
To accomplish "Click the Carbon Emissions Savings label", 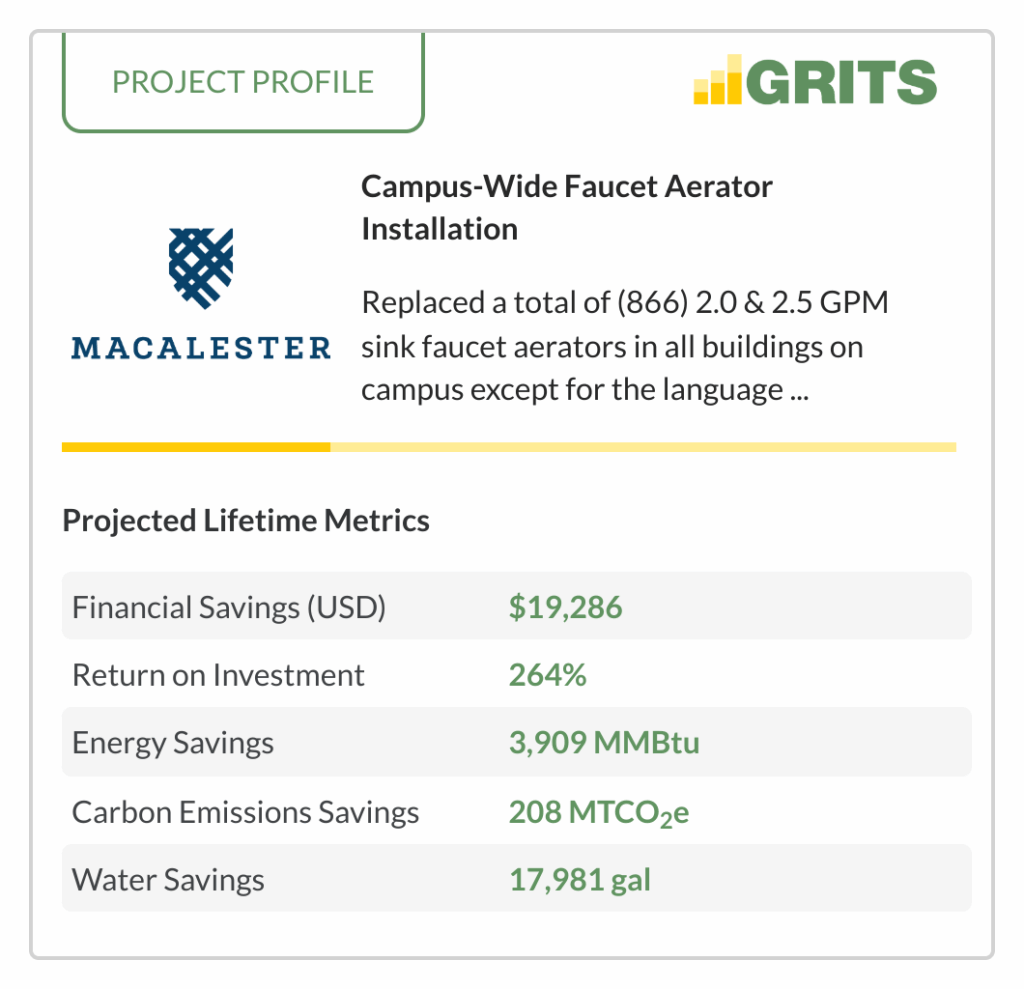I will (x=246, y=813).
